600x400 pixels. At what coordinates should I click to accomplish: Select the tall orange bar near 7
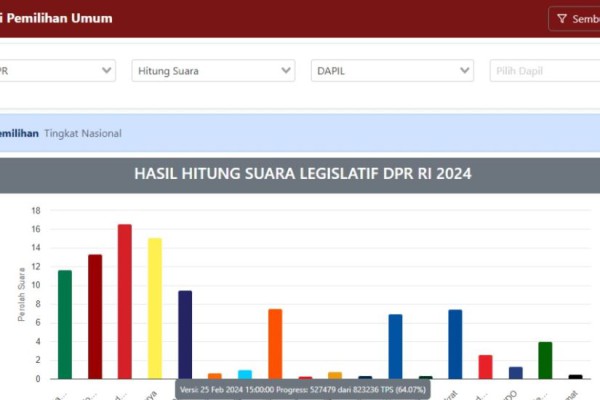coord(275,344)
